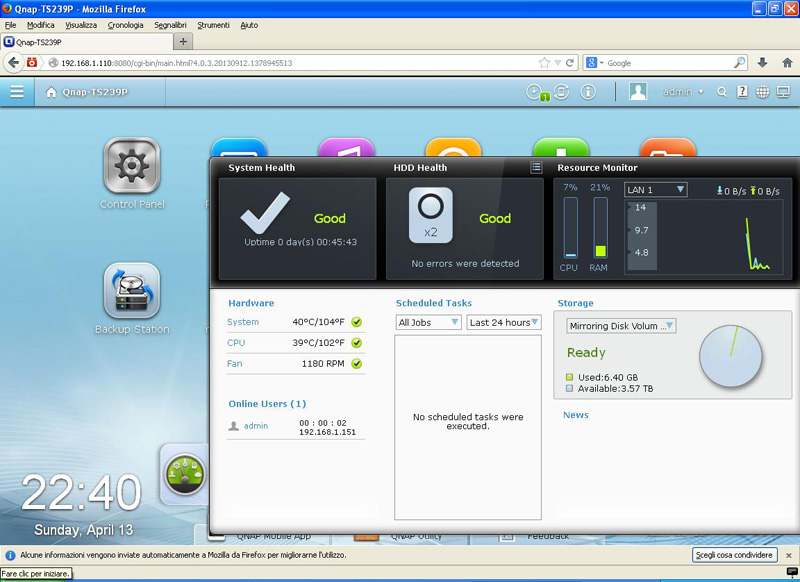
Task: Open the Control Panel desktop icon
Action: pyautogui.click(x=132, y=166)
